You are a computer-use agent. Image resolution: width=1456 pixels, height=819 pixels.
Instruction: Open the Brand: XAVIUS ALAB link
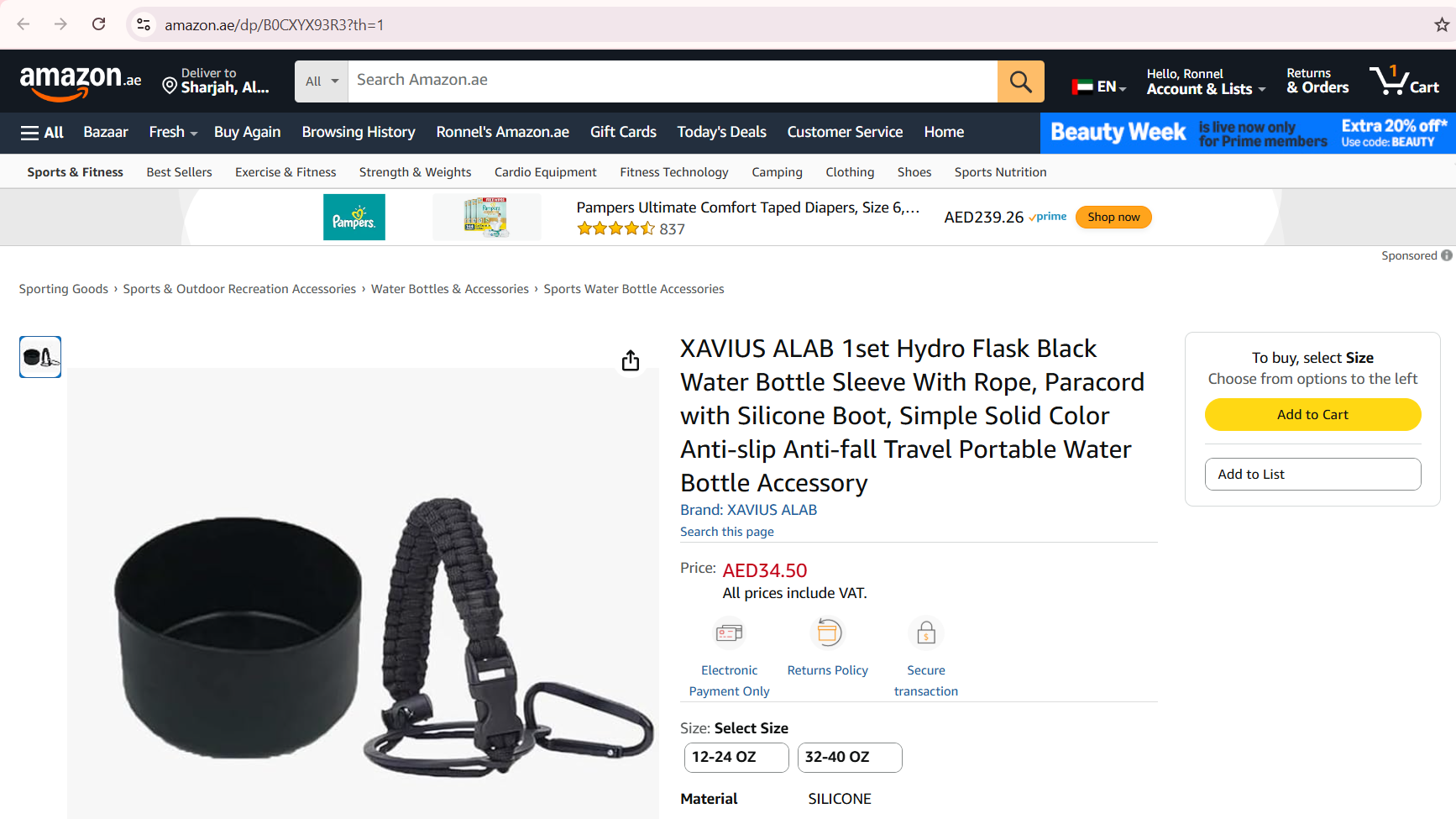pos(748,510)
